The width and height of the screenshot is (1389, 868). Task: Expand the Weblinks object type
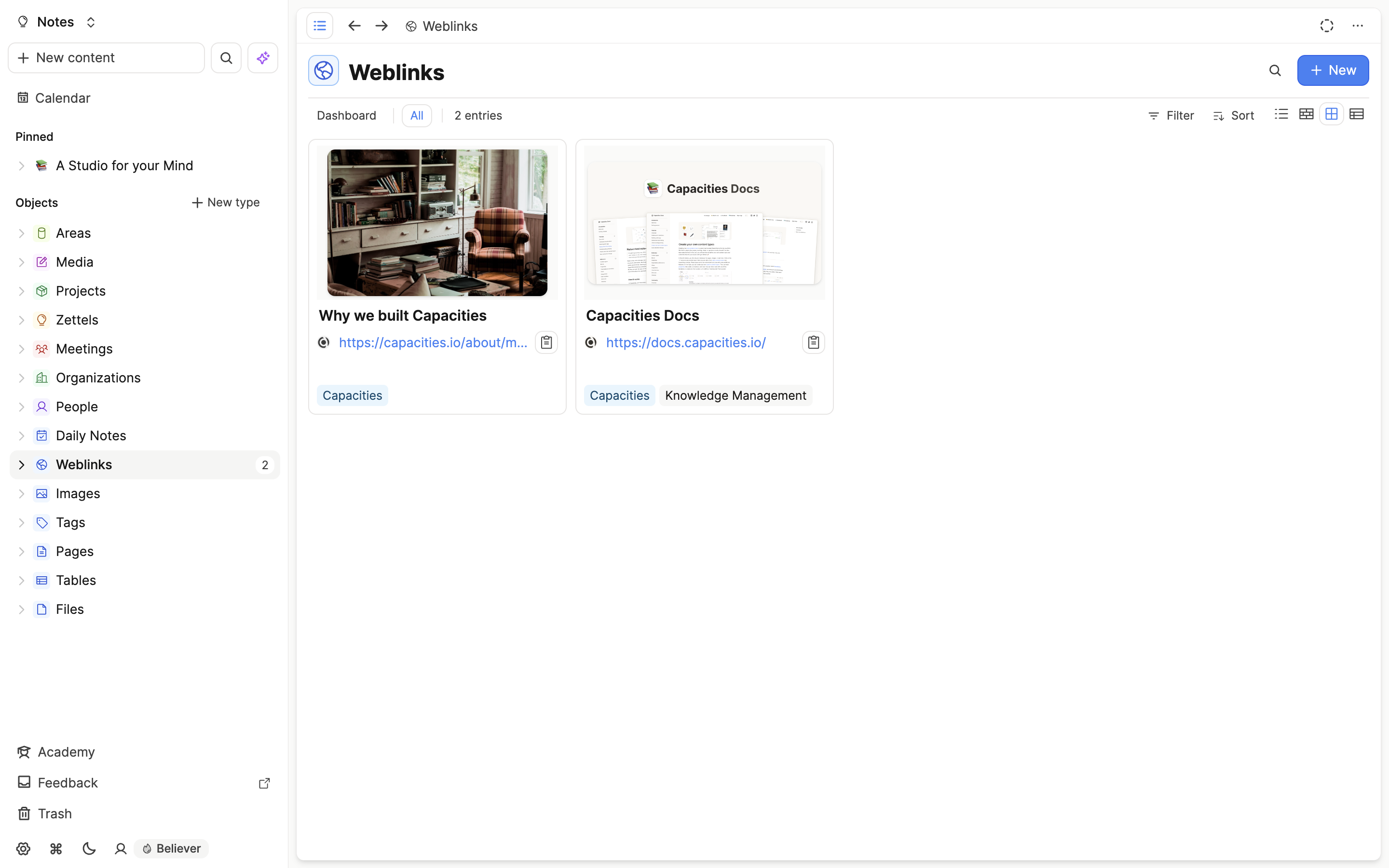(x=21, y=465)
